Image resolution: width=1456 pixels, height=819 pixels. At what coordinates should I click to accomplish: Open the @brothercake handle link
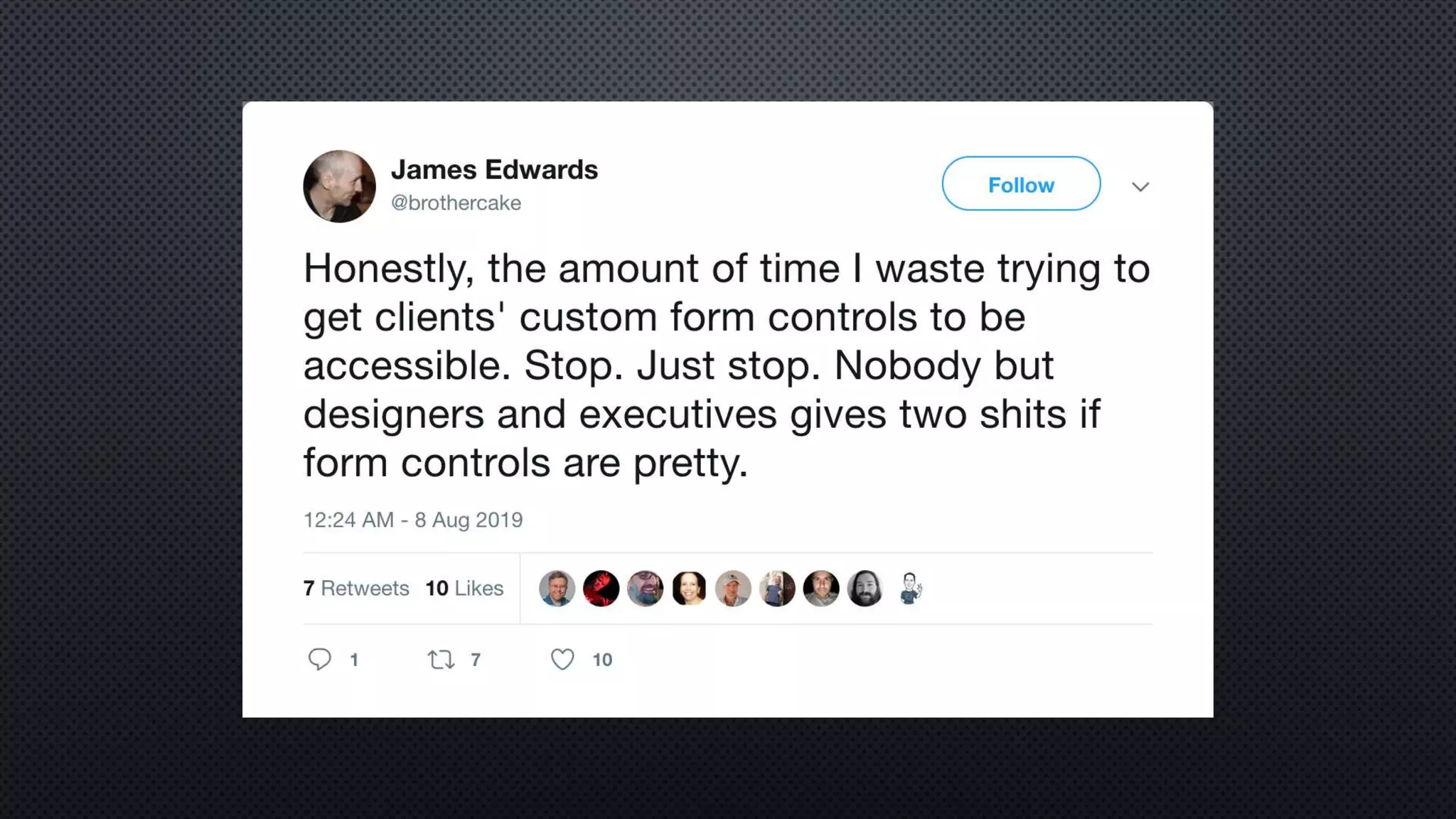pos(456,203)
